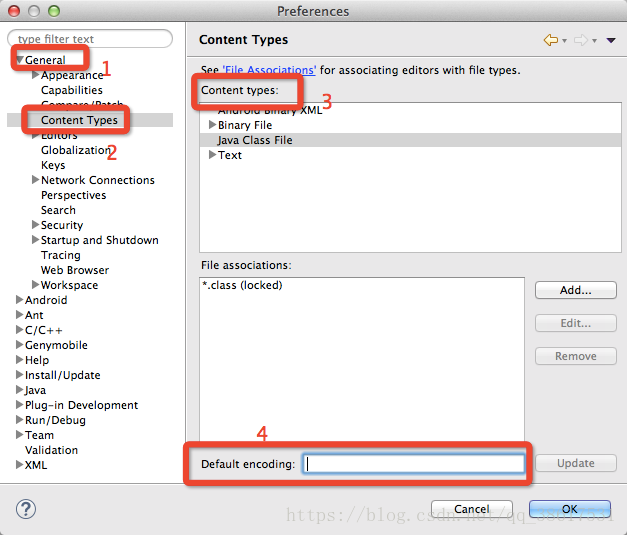Screen dimensions: 627x535
Task: Expand the Ant preferences node
Action: (19, 315)
